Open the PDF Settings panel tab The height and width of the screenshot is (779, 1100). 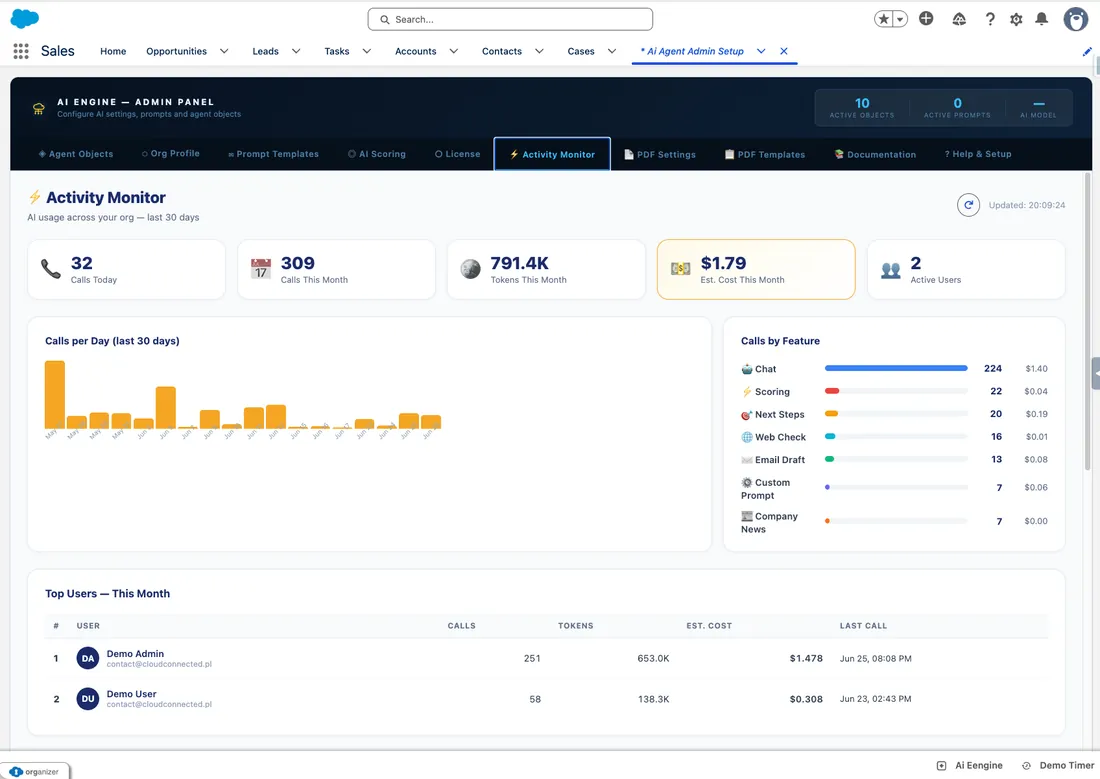tap(660, 154)
